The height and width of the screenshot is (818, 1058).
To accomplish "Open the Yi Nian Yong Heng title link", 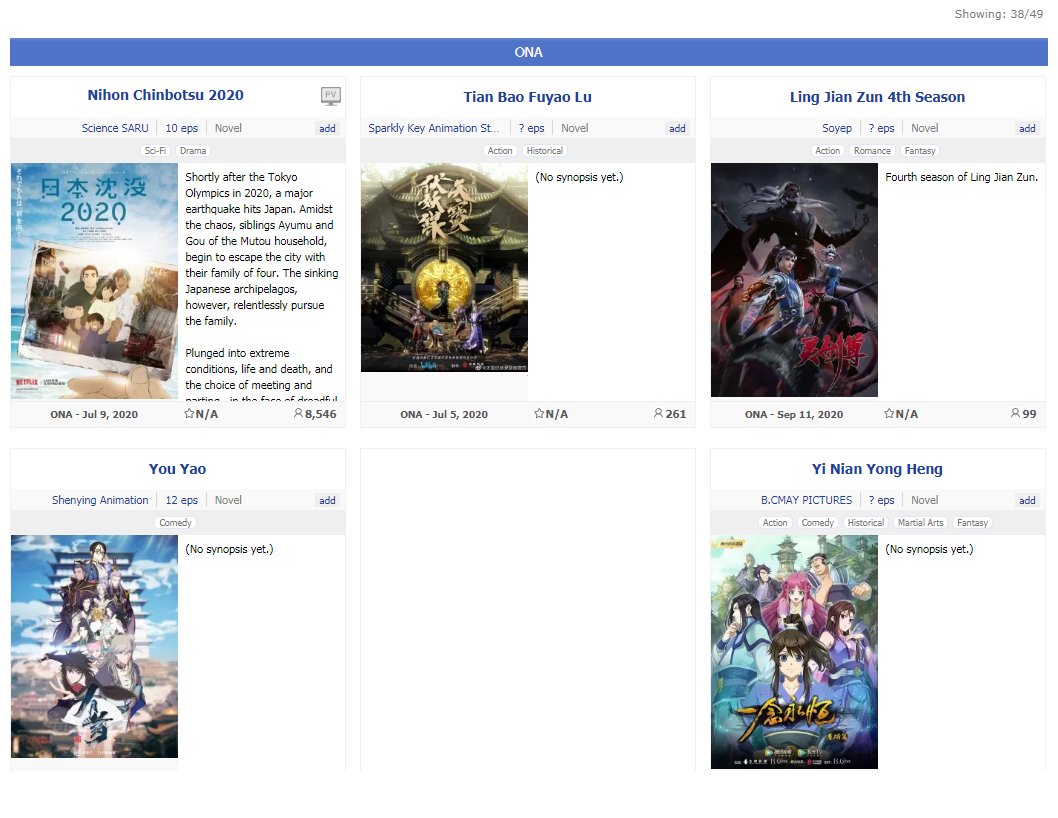I will coord(877,469).
